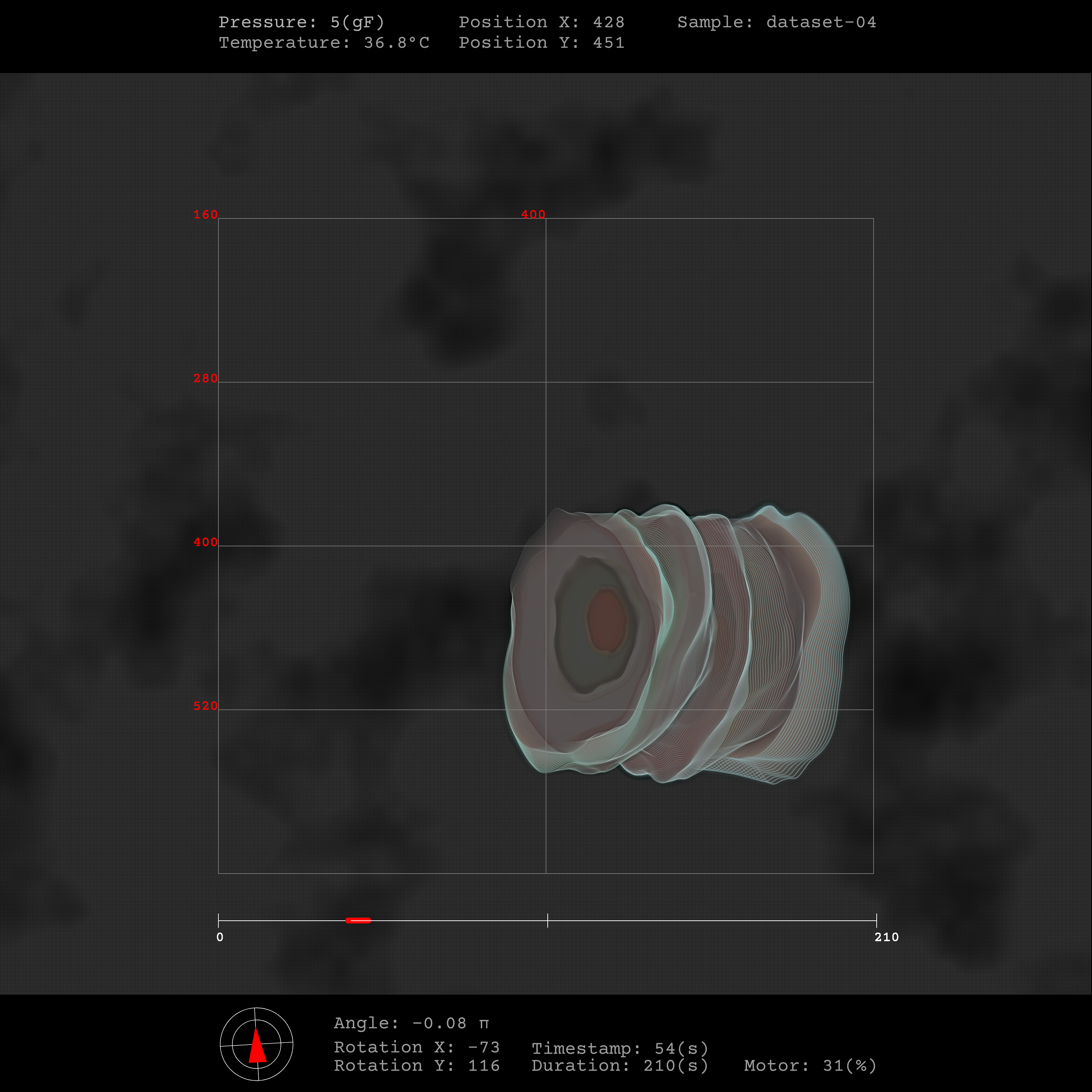Click the Duration 210(s) readout
Screen dimensions: 1092x1092
[x=620, y=1066]
